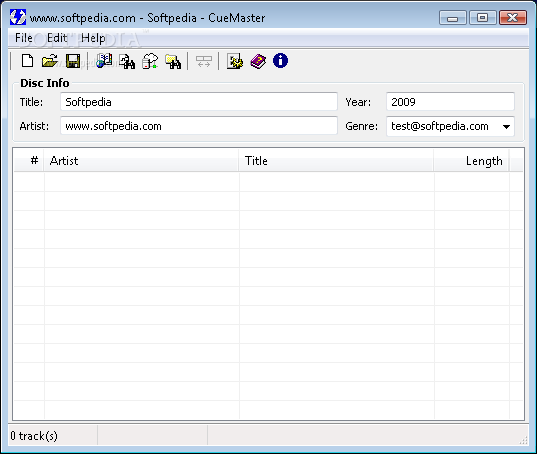Click the folder with binoculars search icon

173,61
